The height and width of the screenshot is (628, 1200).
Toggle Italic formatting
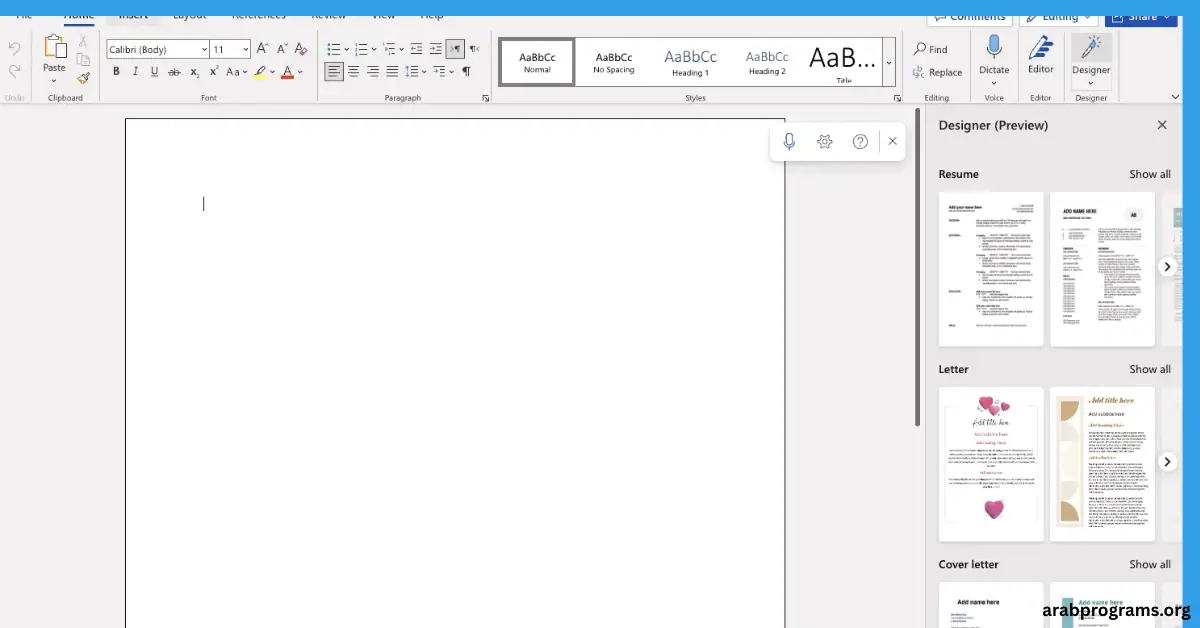coord(135,72)
